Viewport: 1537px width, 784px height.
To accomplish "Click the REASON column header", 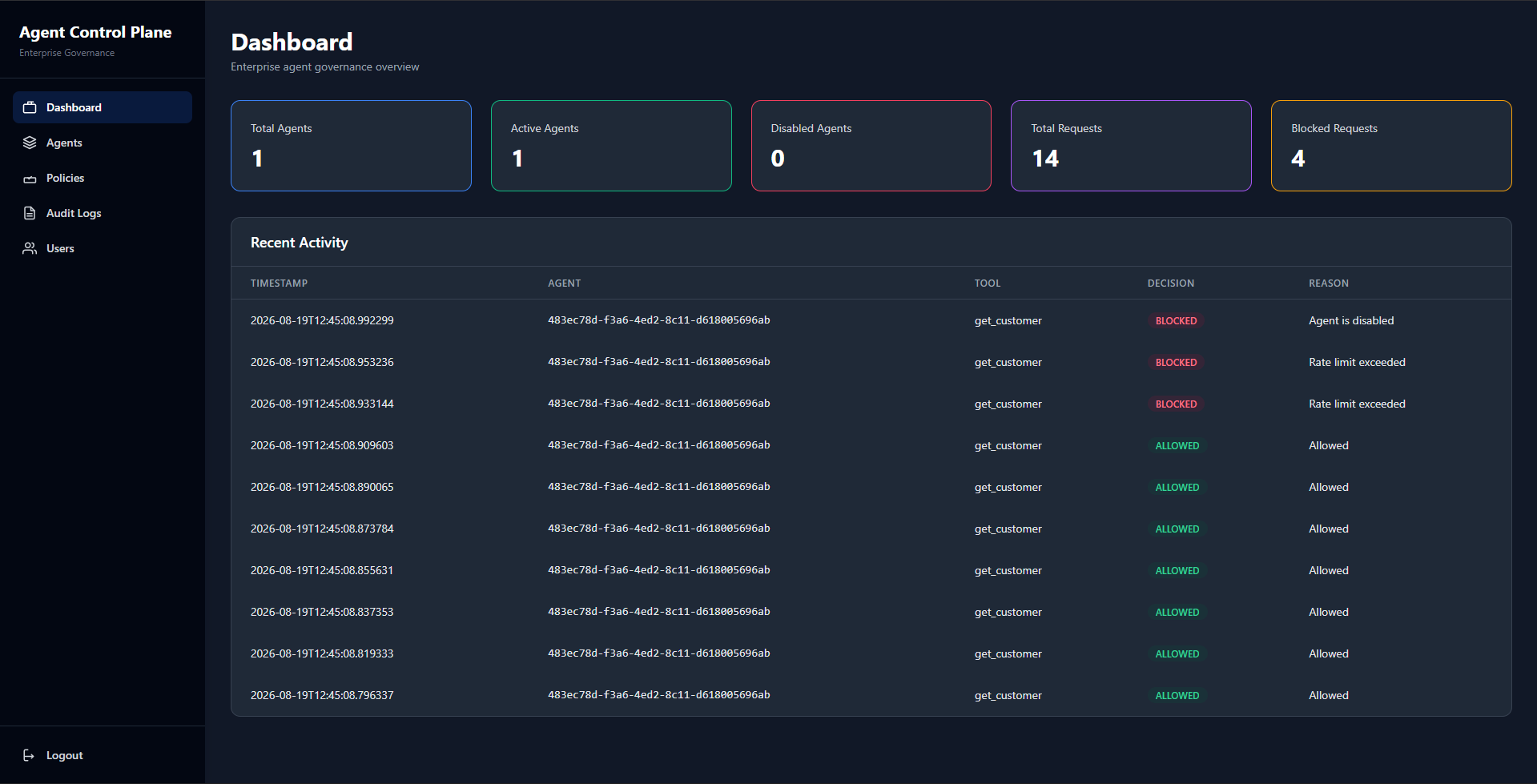I will (x=1329, y=283).
